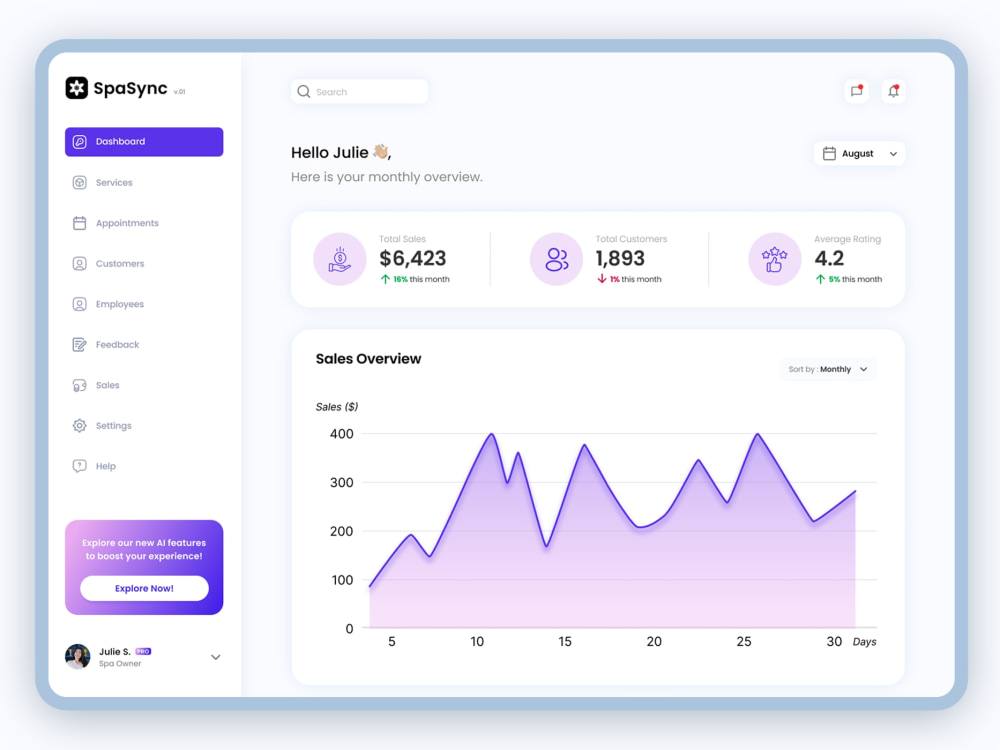
Task: Open Settings from the sidebar
Action: click(x=114, y=425)
